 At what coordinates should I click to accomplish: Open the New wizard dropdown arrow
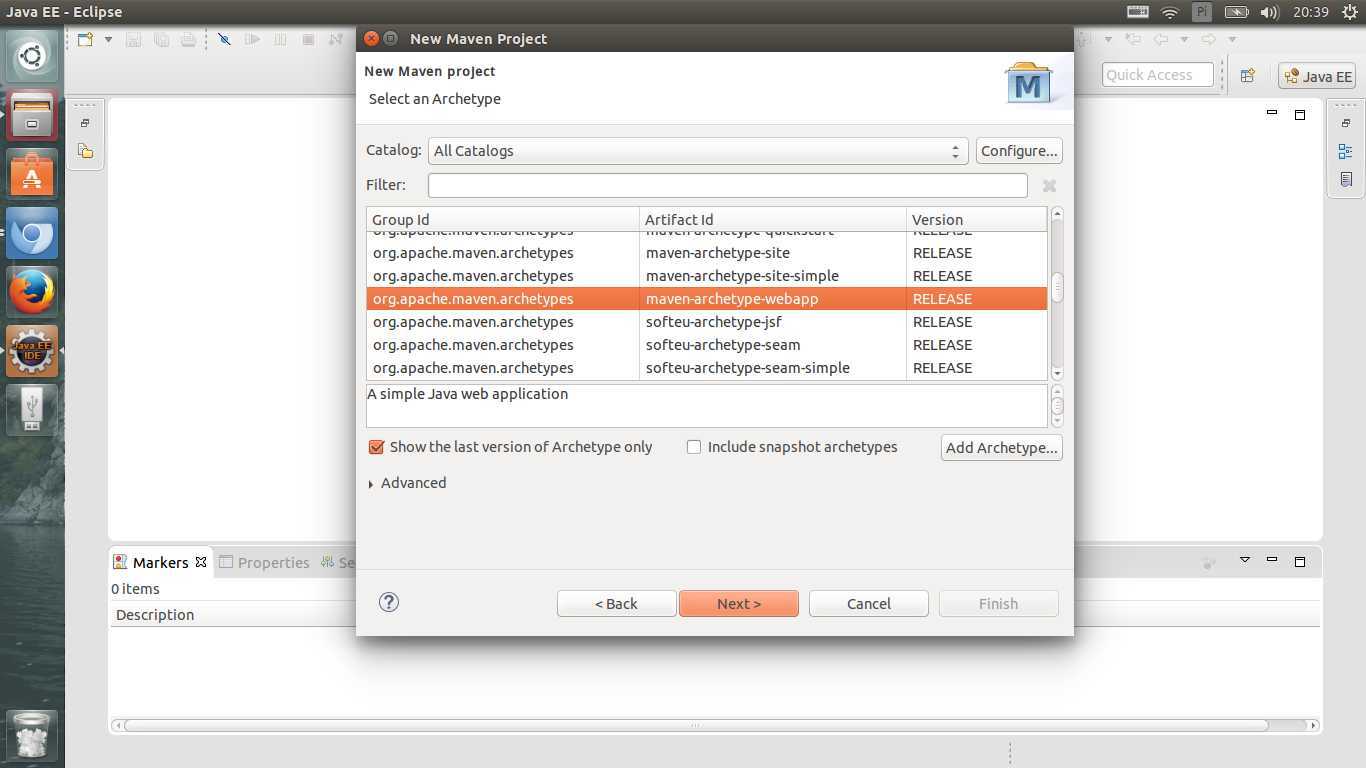tap(108, 40)
